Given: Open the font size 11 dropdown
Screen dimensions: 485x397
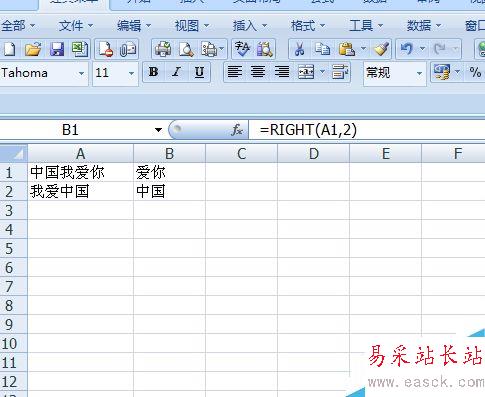Looking at the screenshot, I should click(131, 73).
